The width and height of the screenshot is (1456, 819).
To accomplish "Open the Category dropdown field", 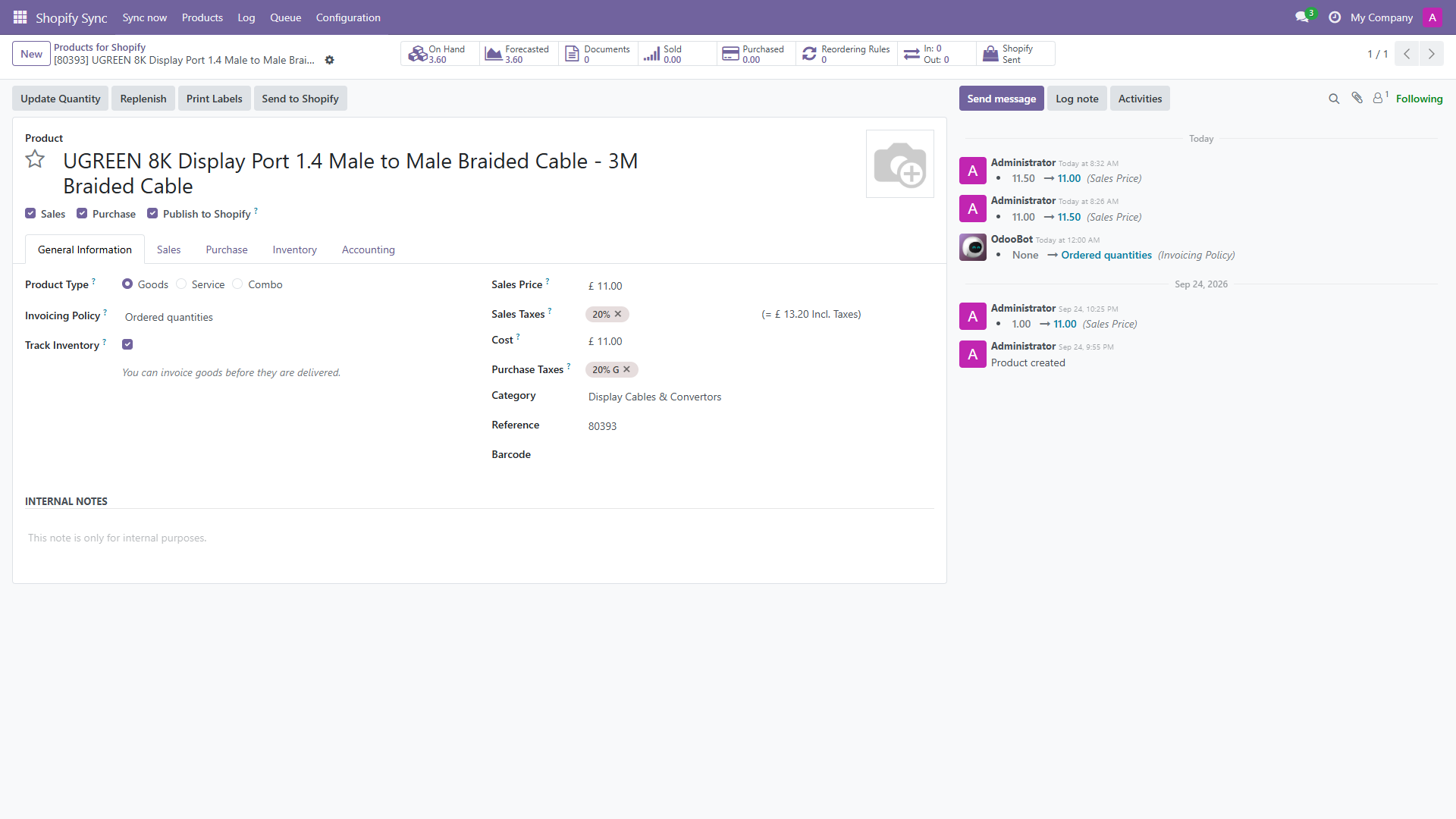I will [761, 397].
